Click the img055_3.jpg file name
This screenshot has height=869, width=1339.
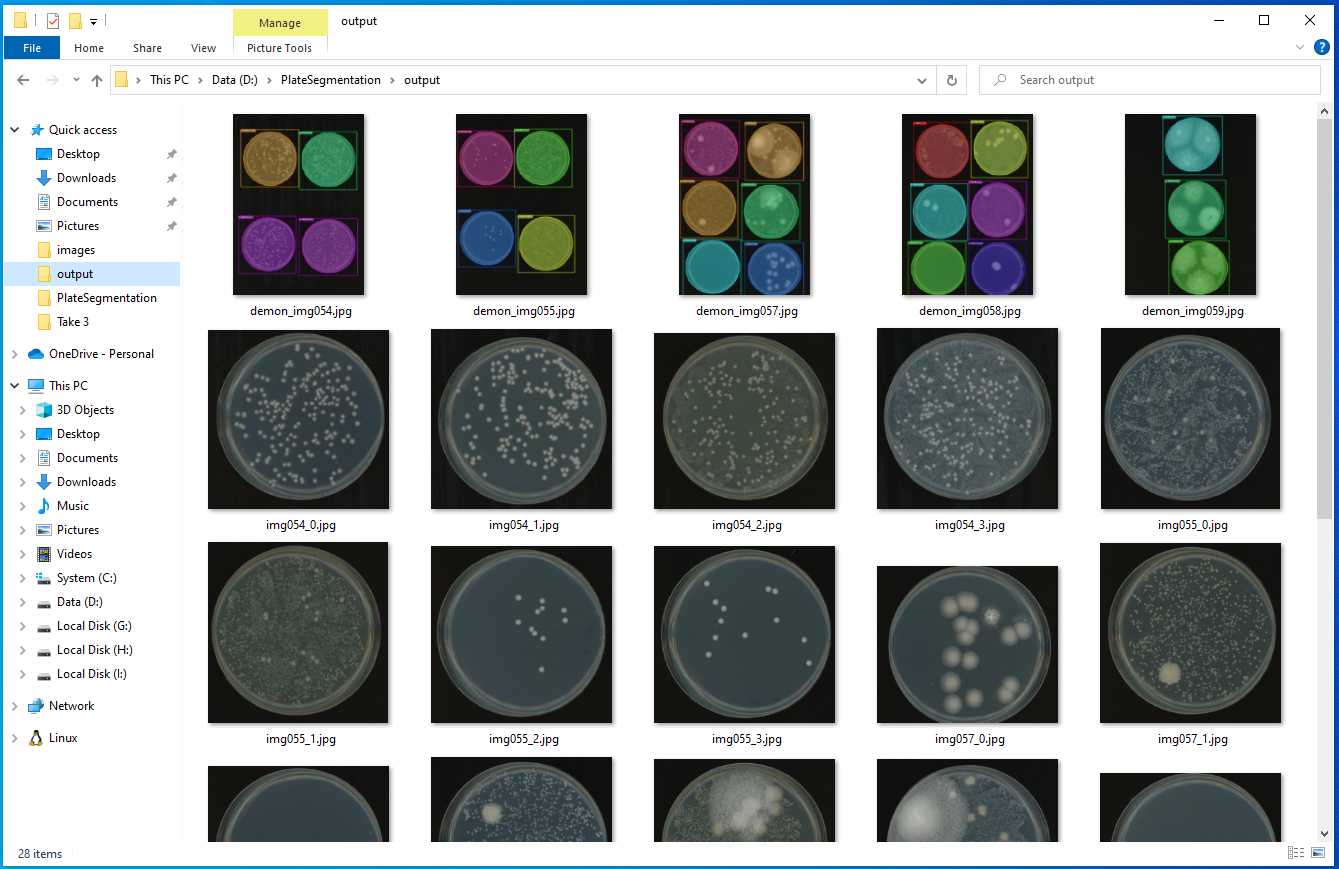point(747,739)
